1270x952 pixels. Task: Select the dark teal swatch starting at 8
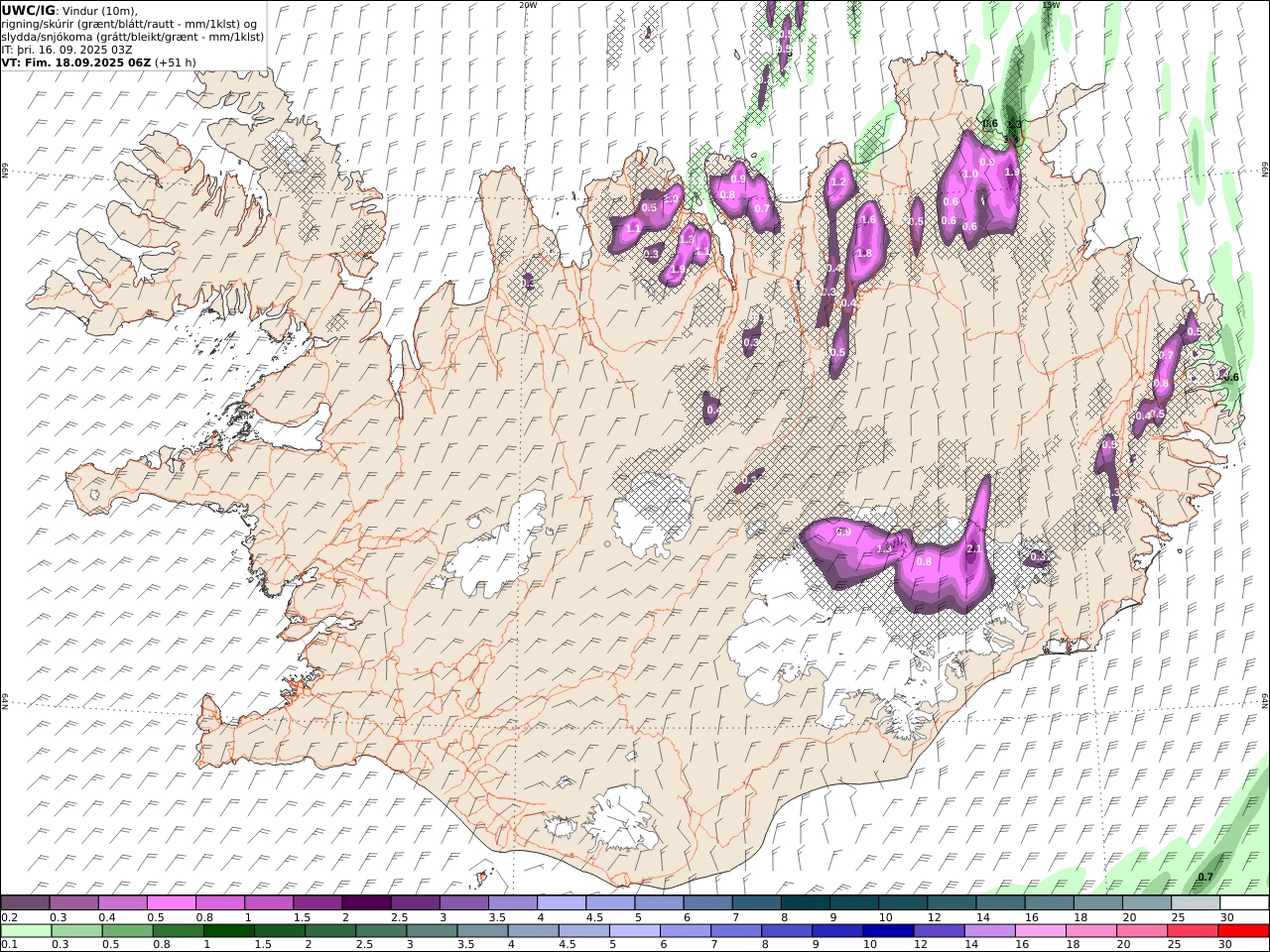[805, 902]
